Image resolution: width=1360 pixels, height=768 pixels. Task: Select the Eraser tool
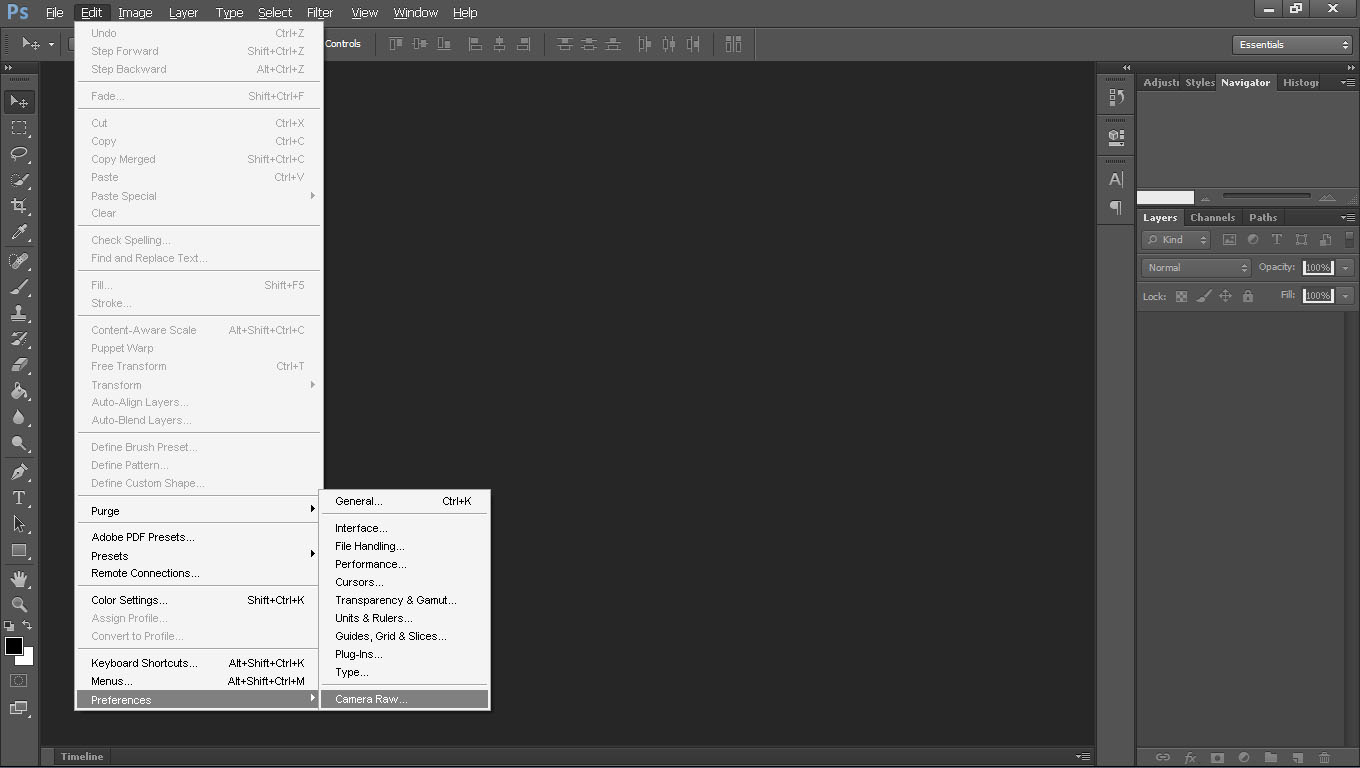pyautogui.click(x=19, y=365)
